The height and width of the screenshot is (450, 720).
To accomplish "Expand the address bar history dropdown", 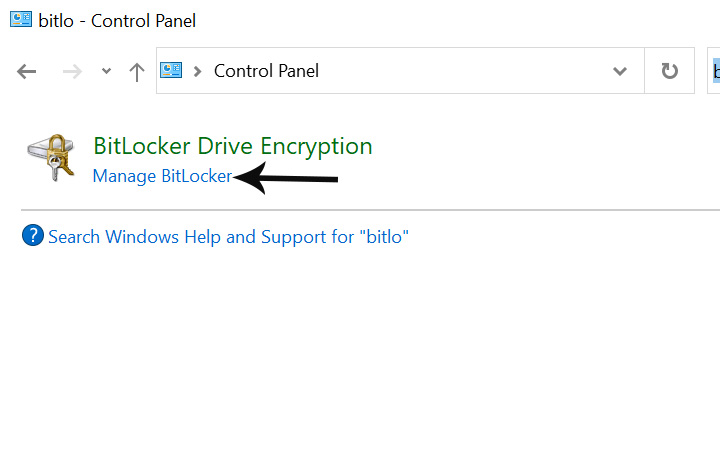I will [620, 71].
